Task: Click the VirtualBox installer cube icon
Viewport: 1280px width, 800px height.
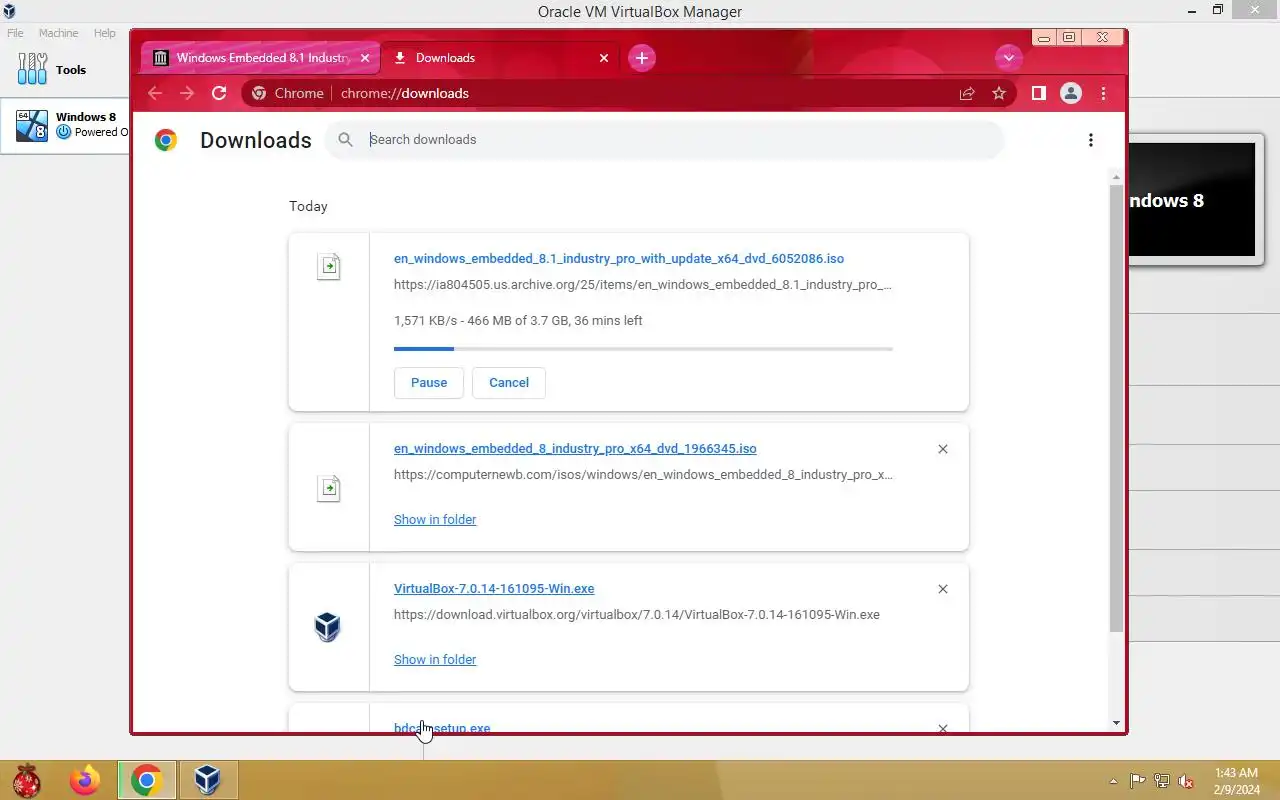Action: coord(328,627)
